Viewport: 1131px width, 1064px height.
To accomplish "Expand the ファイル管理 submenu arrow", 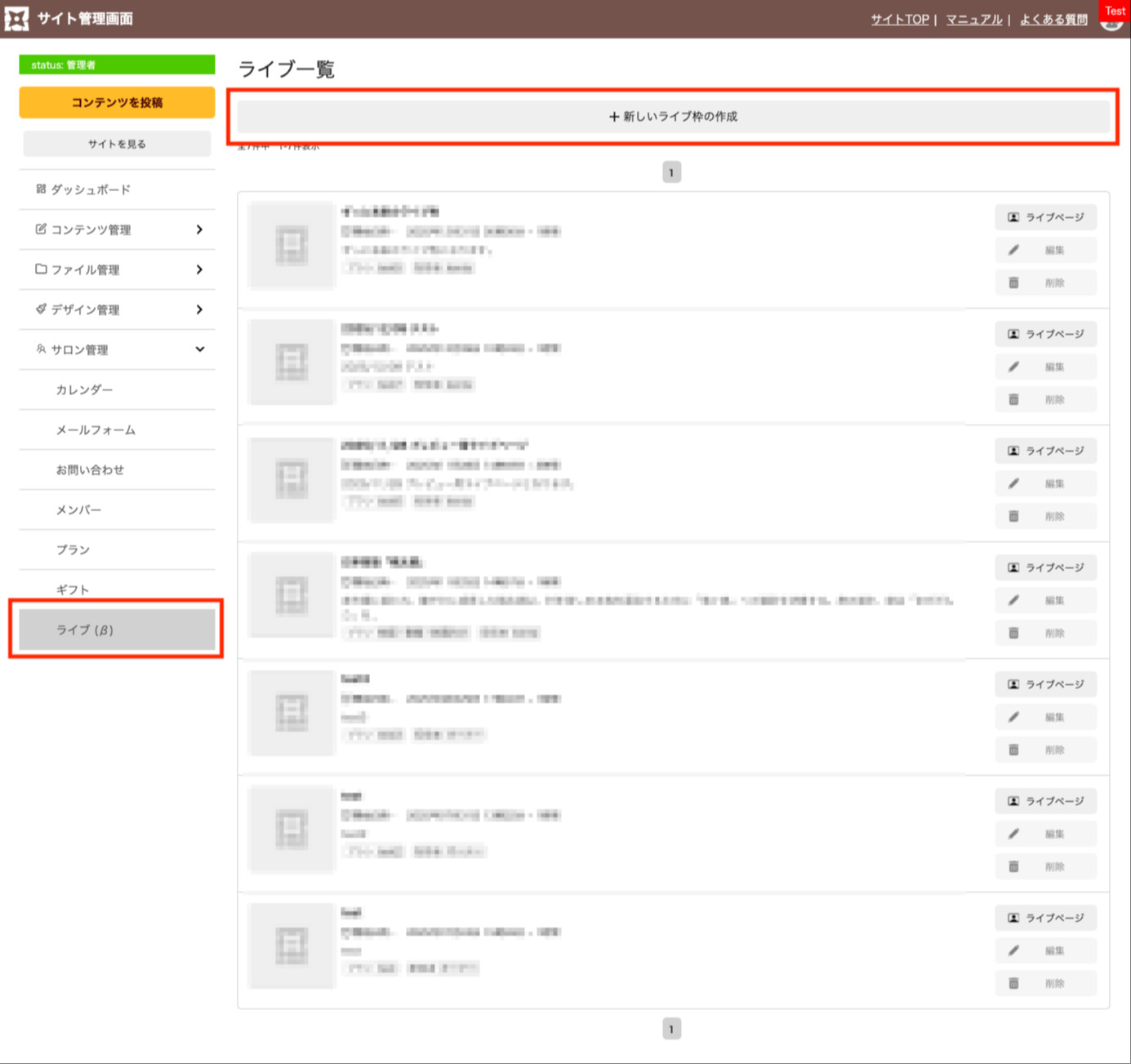I will [199, 269].
